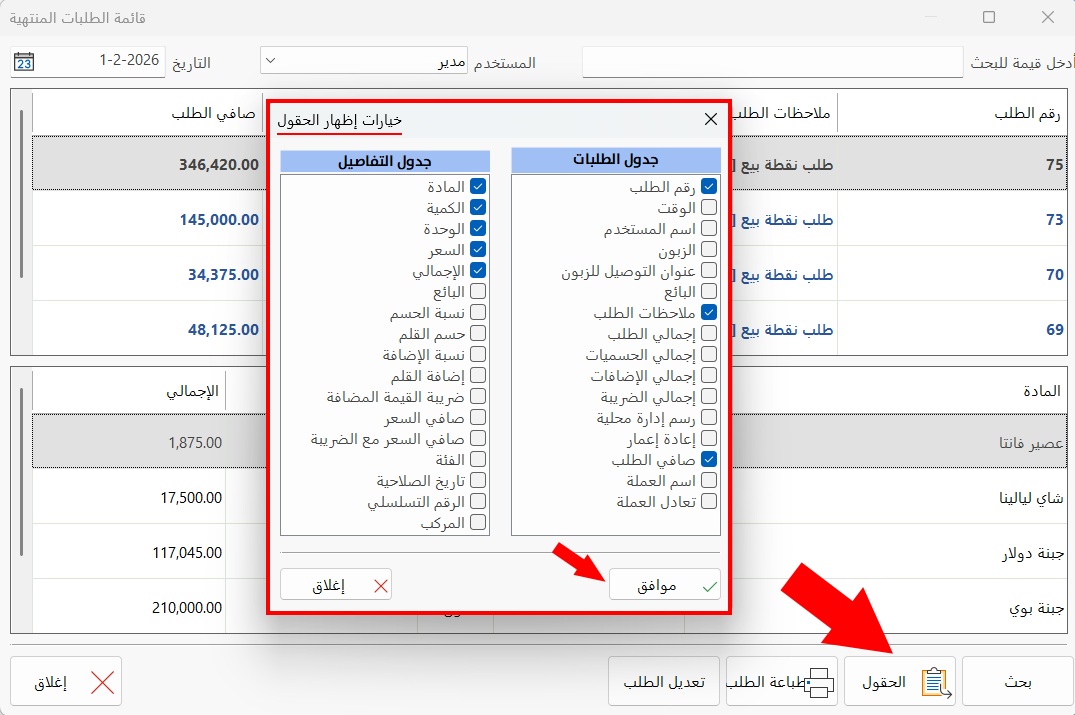
Task: Close the field options dialog via X
Action: [710, 119]
